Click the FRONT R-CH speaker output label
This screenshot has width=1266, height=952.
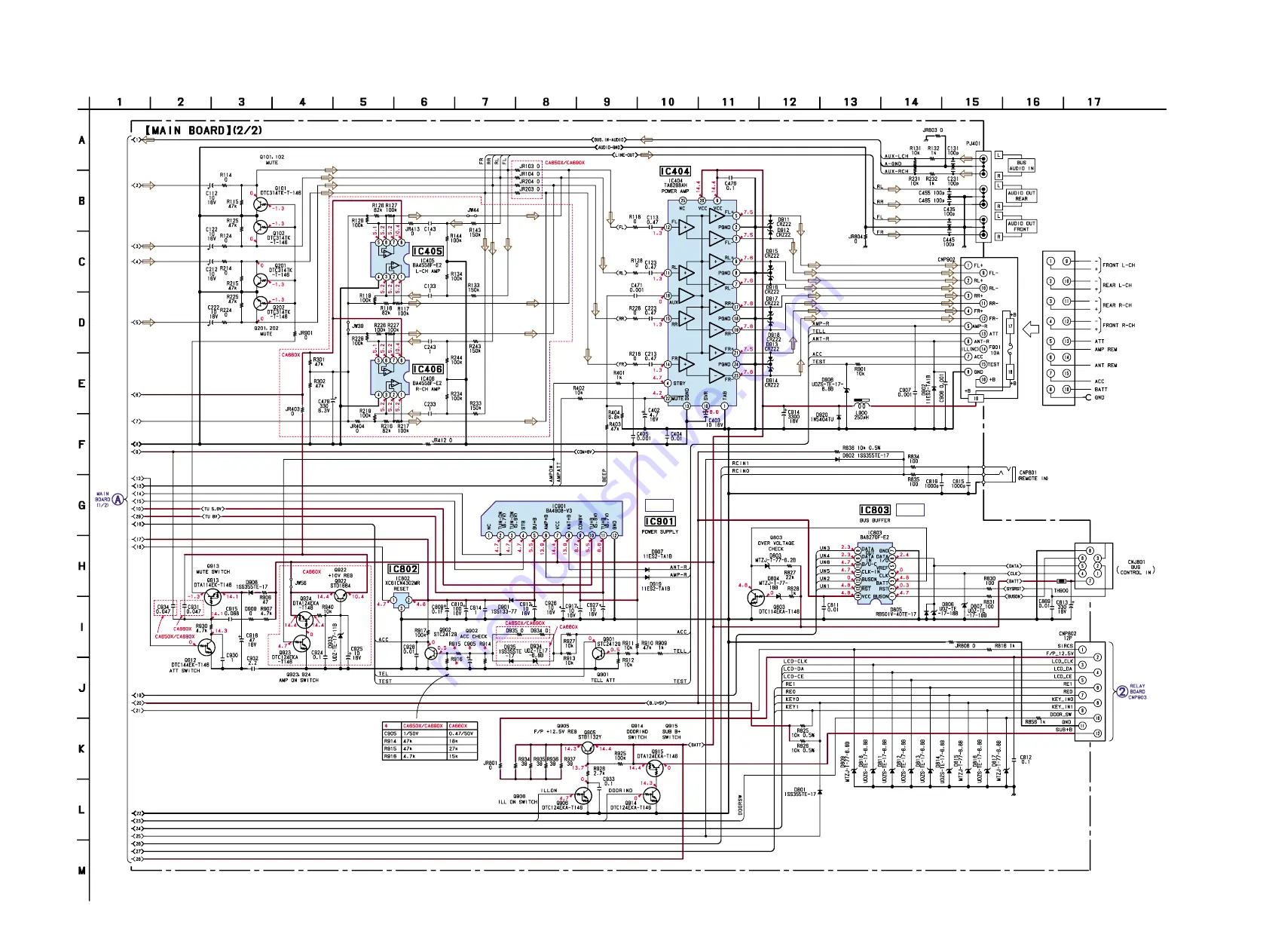click(1119, 326)
